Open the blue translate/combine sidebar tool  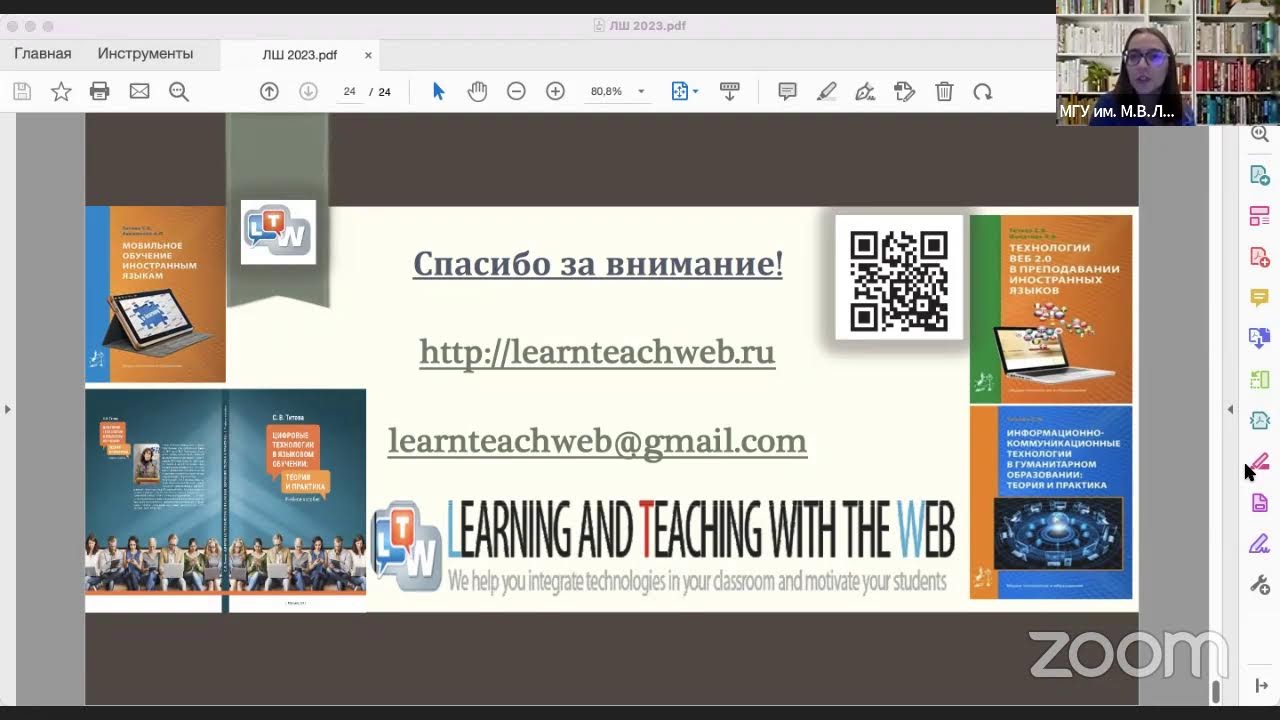click(x=1260, y=338)
